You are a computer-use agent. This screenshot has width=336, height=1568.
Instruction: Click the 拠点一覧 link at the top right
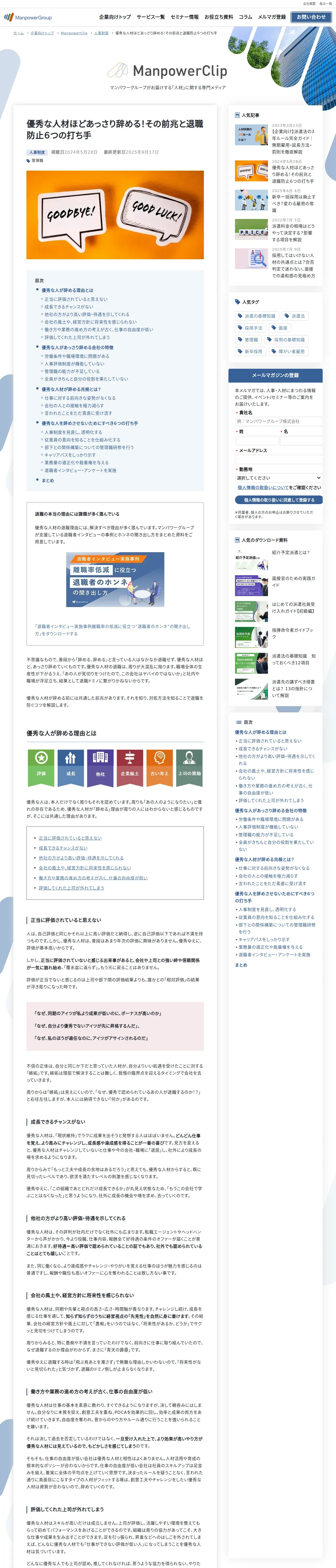tap(326, 4)
